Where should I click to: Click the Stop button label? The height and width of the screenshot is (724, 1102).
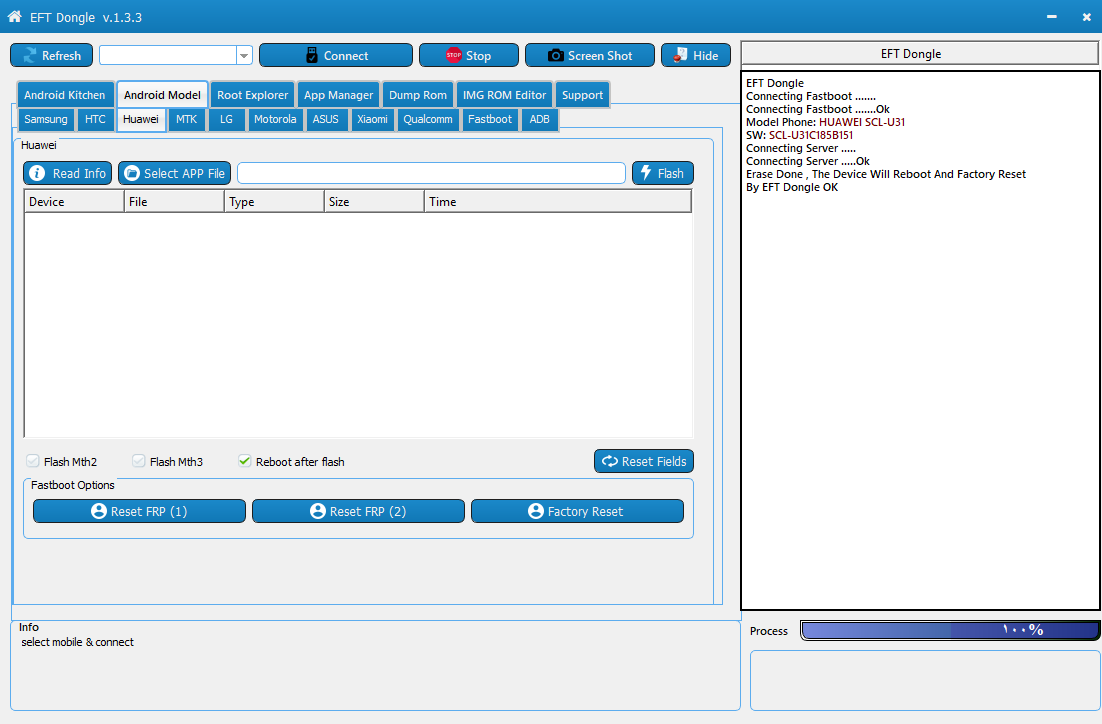tap(479, 56)
